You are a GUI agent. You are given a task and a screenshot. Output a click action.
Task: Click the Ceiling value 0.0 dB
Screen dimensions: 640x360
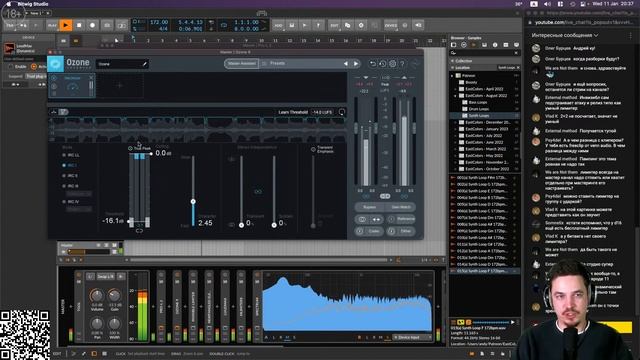click(163, 153)
